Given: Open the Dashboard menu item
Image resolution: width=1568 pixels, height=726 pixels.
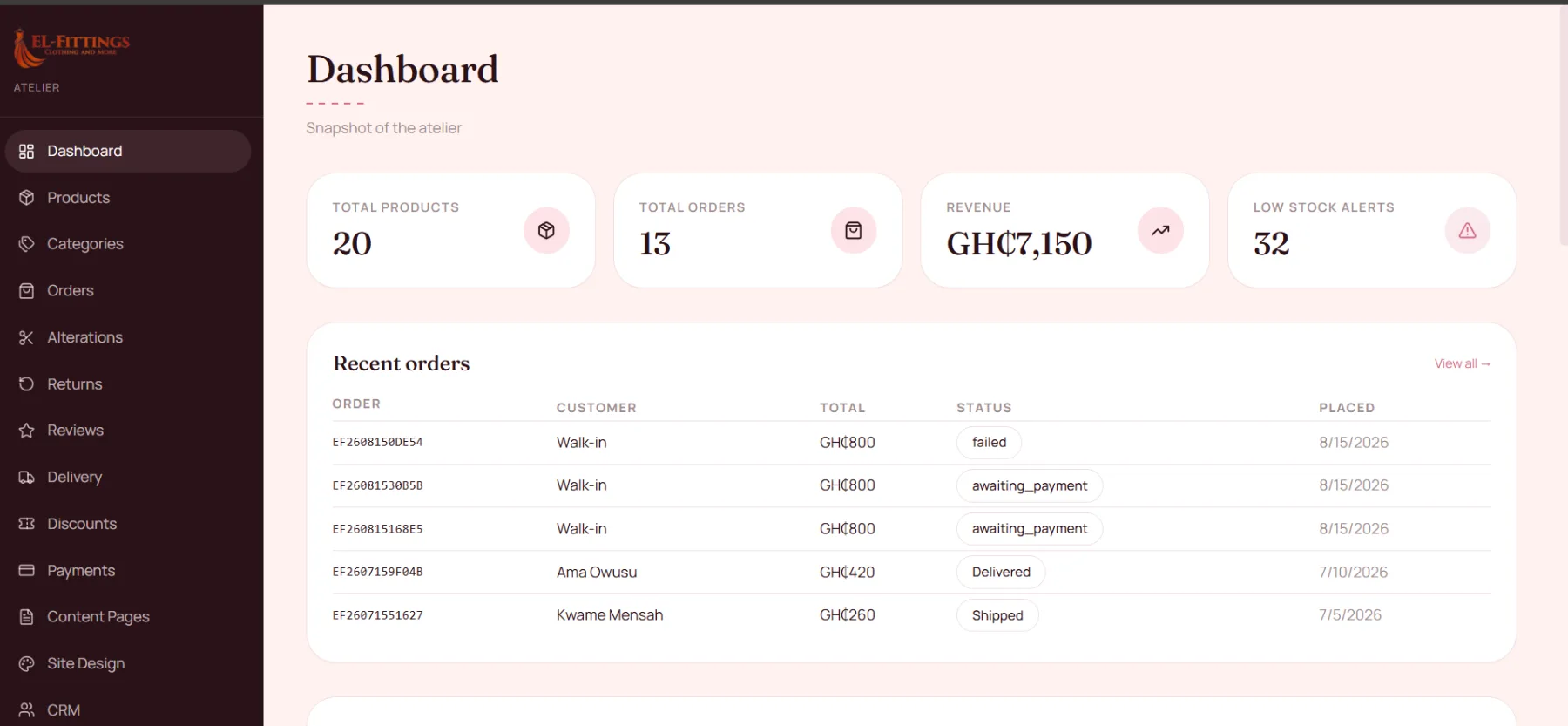Looking at the screenshot, I should [x=128, y=152].
